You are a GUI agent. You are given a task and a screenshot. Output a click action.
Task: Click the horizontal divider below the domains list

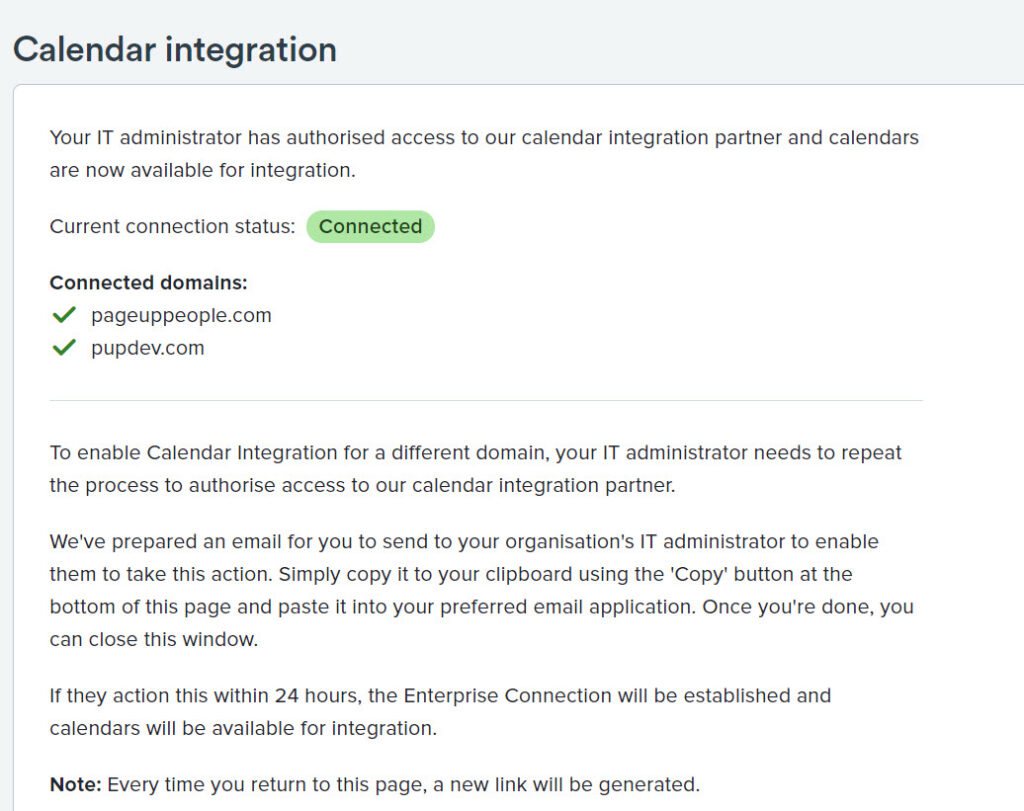coord(486,401)
